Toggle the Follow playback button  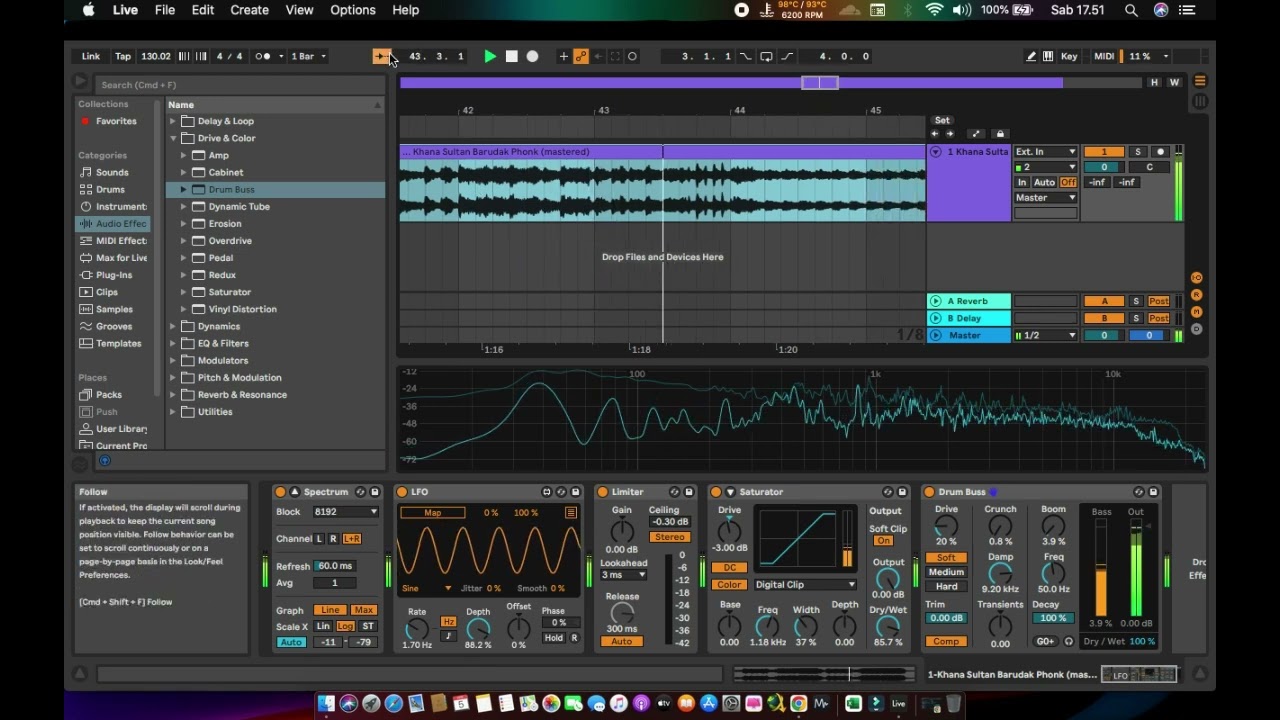click(x=380, y=56)
